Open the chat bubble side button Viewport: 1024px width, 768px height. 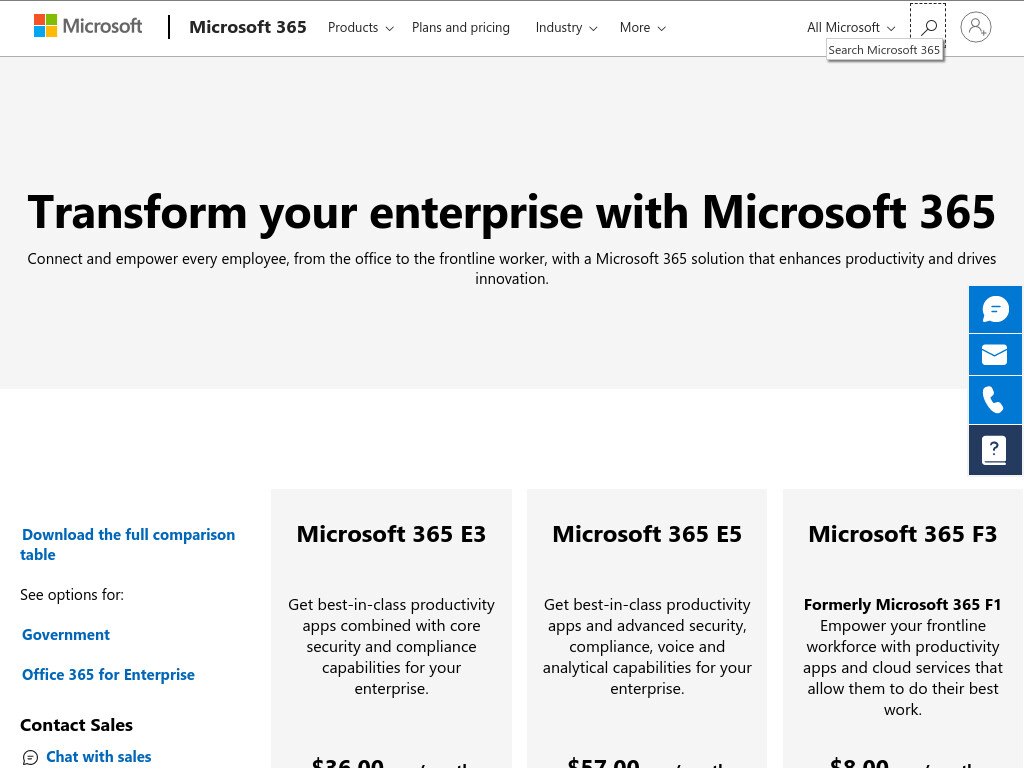click(x=995, y=310)
